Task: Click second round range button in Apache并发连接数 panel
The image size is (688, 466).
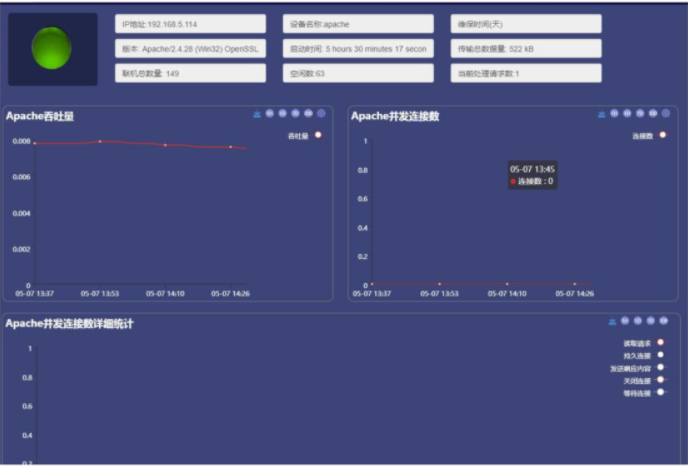Action: coord(627,114)
